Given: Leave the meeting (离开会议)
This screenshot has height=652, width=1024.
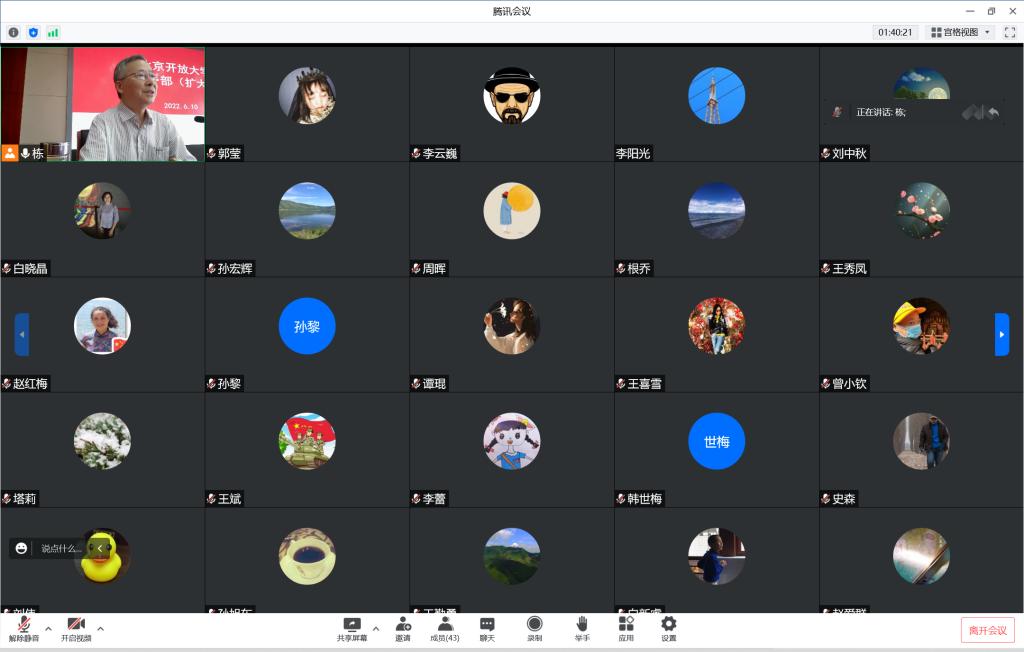Looking at the screenshot, I should pyautogui.click(x=988, y=629).
